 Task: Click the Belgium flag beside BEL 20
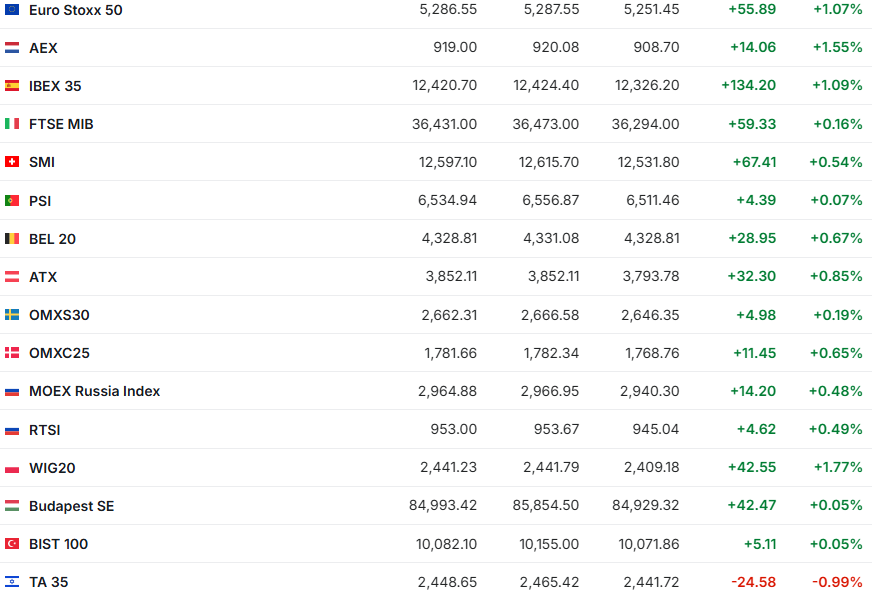coord(12,239)
